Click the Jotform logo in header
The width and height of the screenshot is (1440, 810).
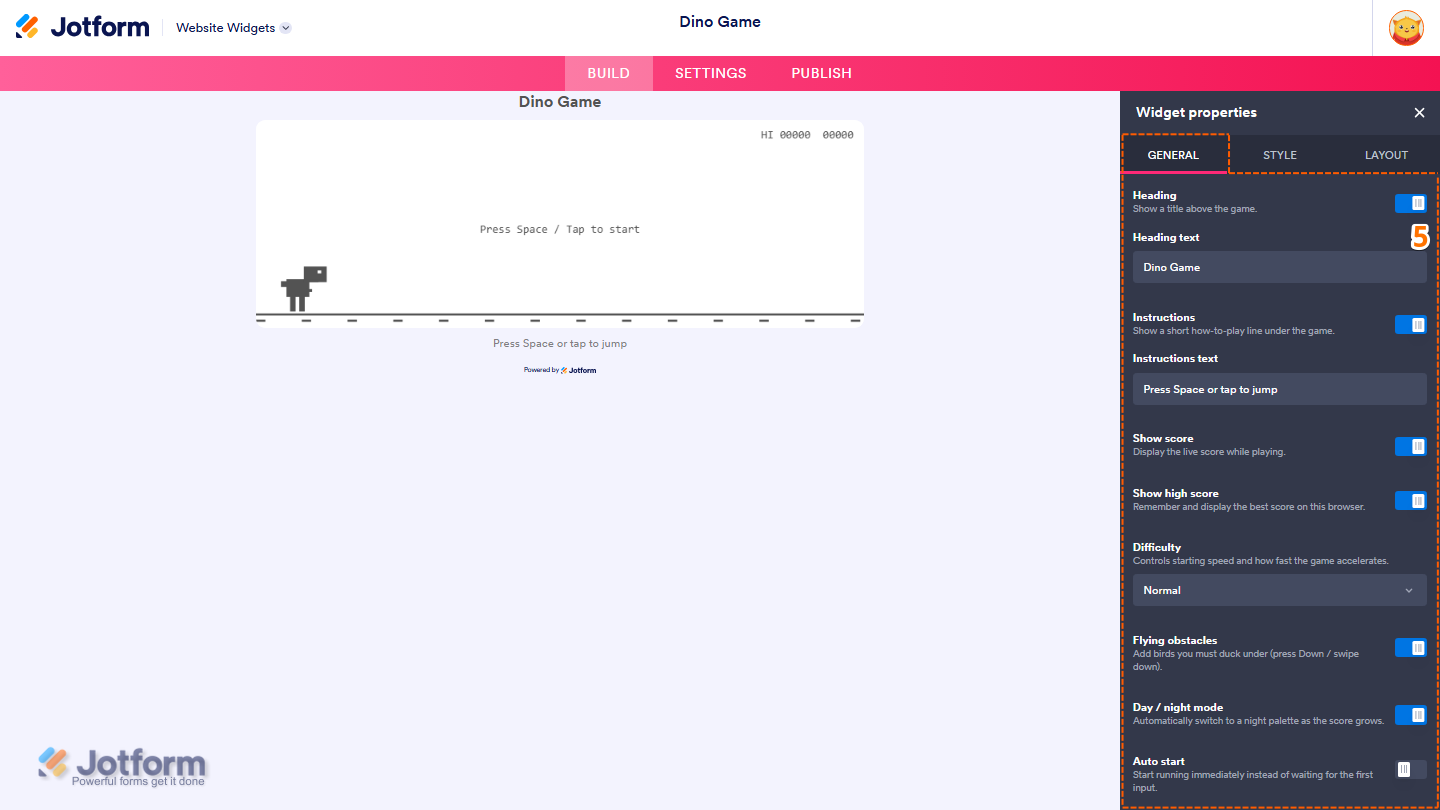[x=83, y=27]
